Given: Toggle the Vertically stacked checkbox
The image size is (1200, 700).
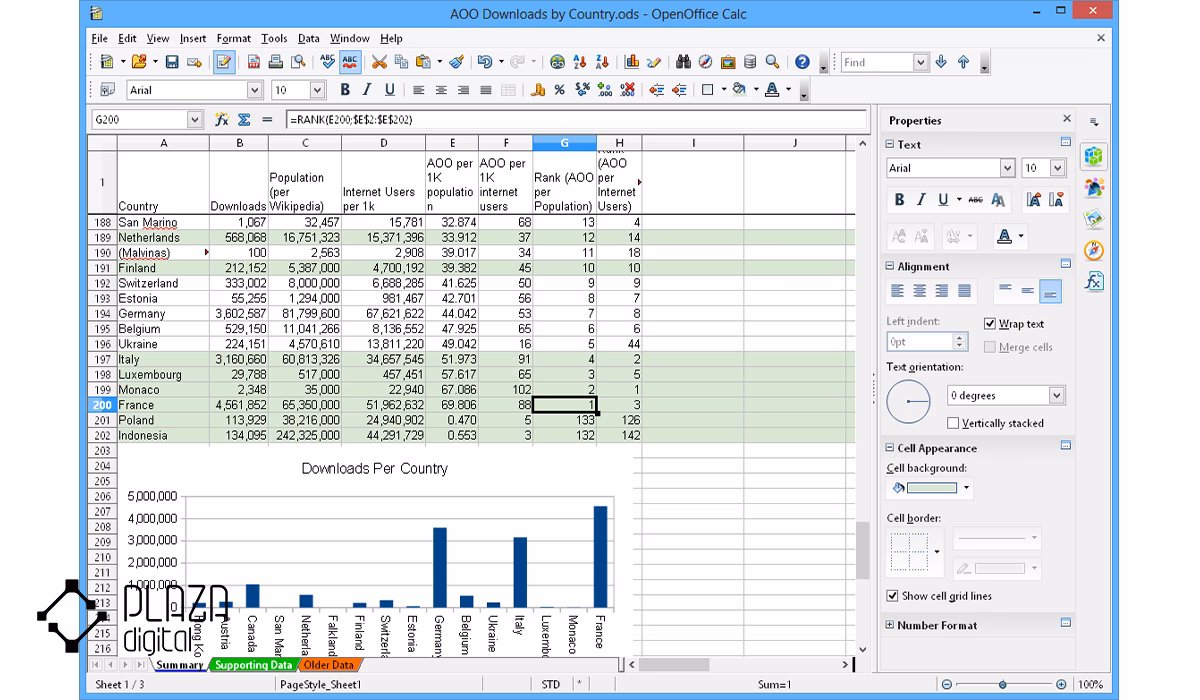Looking at the screenshot, I should 953,423.
